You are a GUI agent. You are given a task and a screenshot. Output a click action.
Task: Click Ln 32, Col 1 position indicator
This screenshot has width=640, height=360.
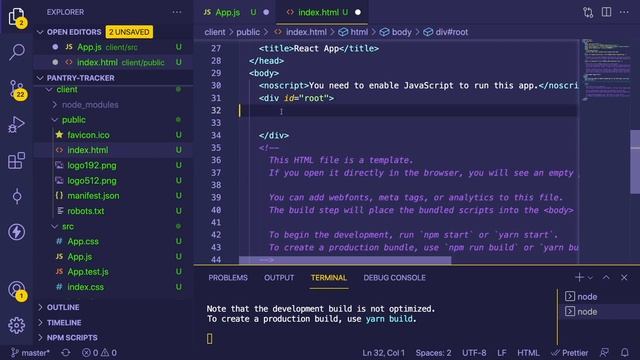click(384, 353)
